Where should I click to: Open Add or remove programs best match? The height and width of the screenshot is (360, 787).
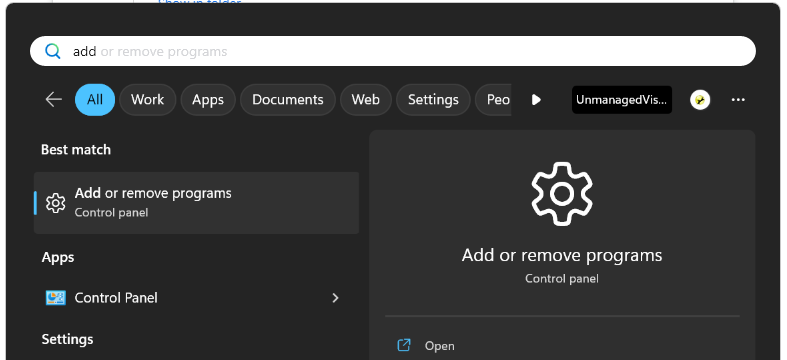[196, 203]
